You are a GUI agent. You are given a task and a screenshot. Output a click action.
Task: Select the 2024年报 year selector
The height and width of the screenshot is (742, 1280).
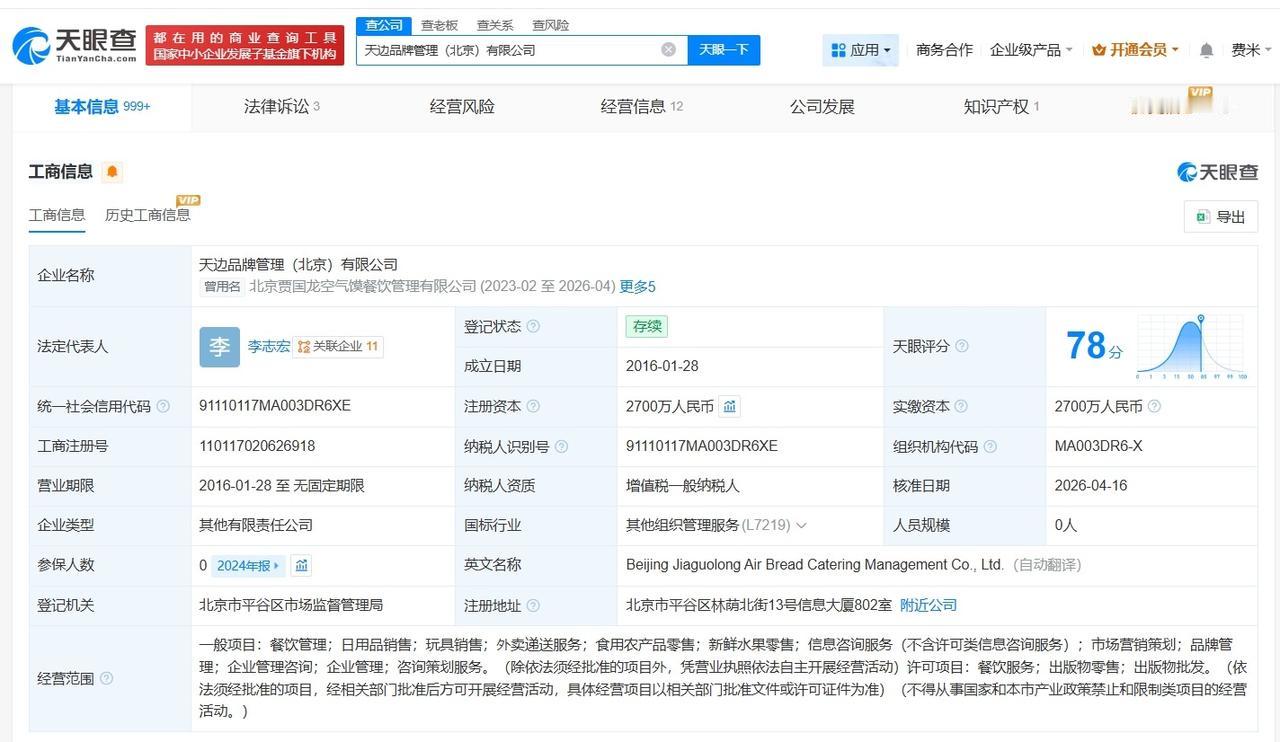pos(248,566)
